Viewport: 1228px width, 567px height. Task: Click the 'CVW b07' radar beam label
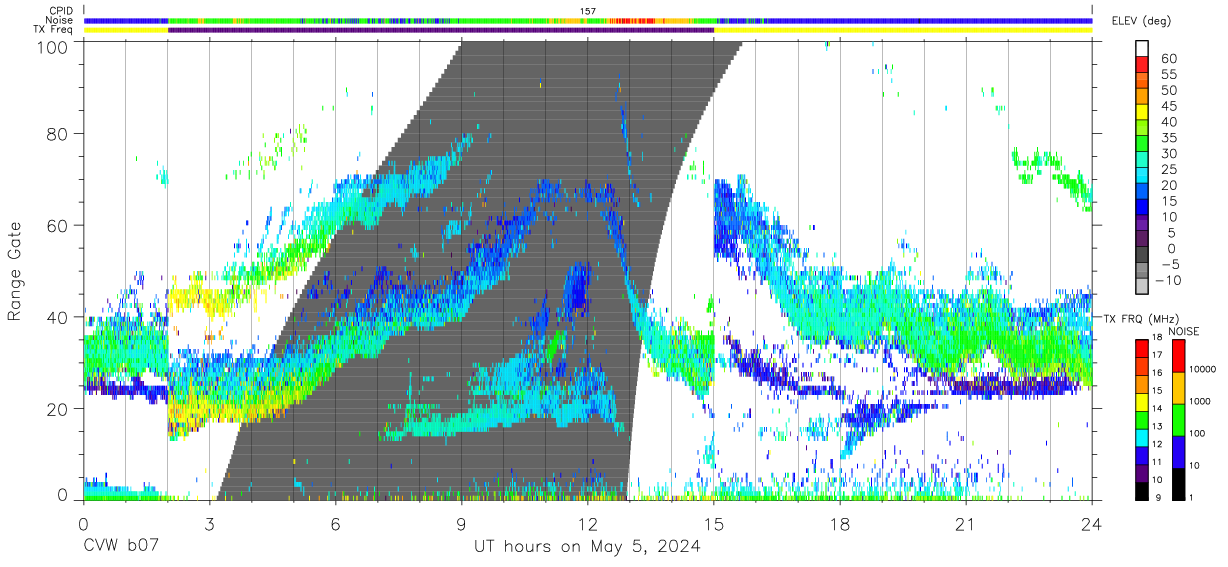pos(123,547)
